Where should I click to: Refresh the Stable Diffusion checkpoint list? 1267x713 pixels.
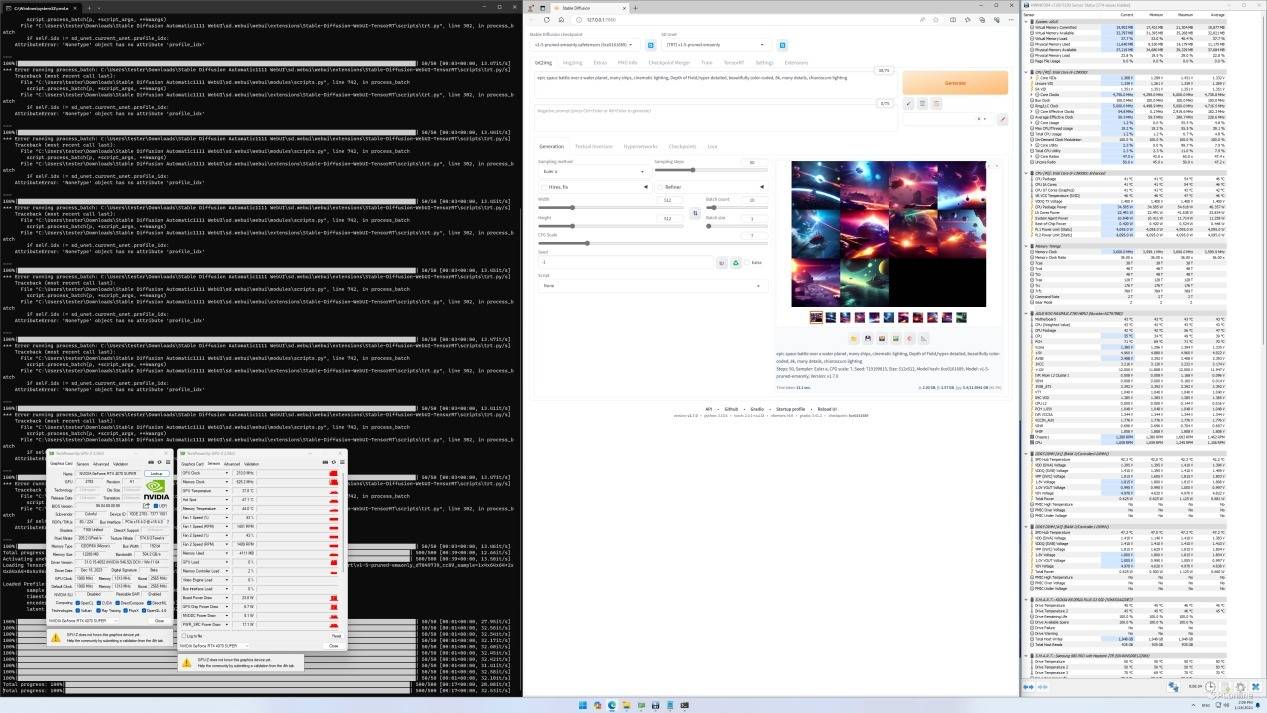(x=650, y=45)
